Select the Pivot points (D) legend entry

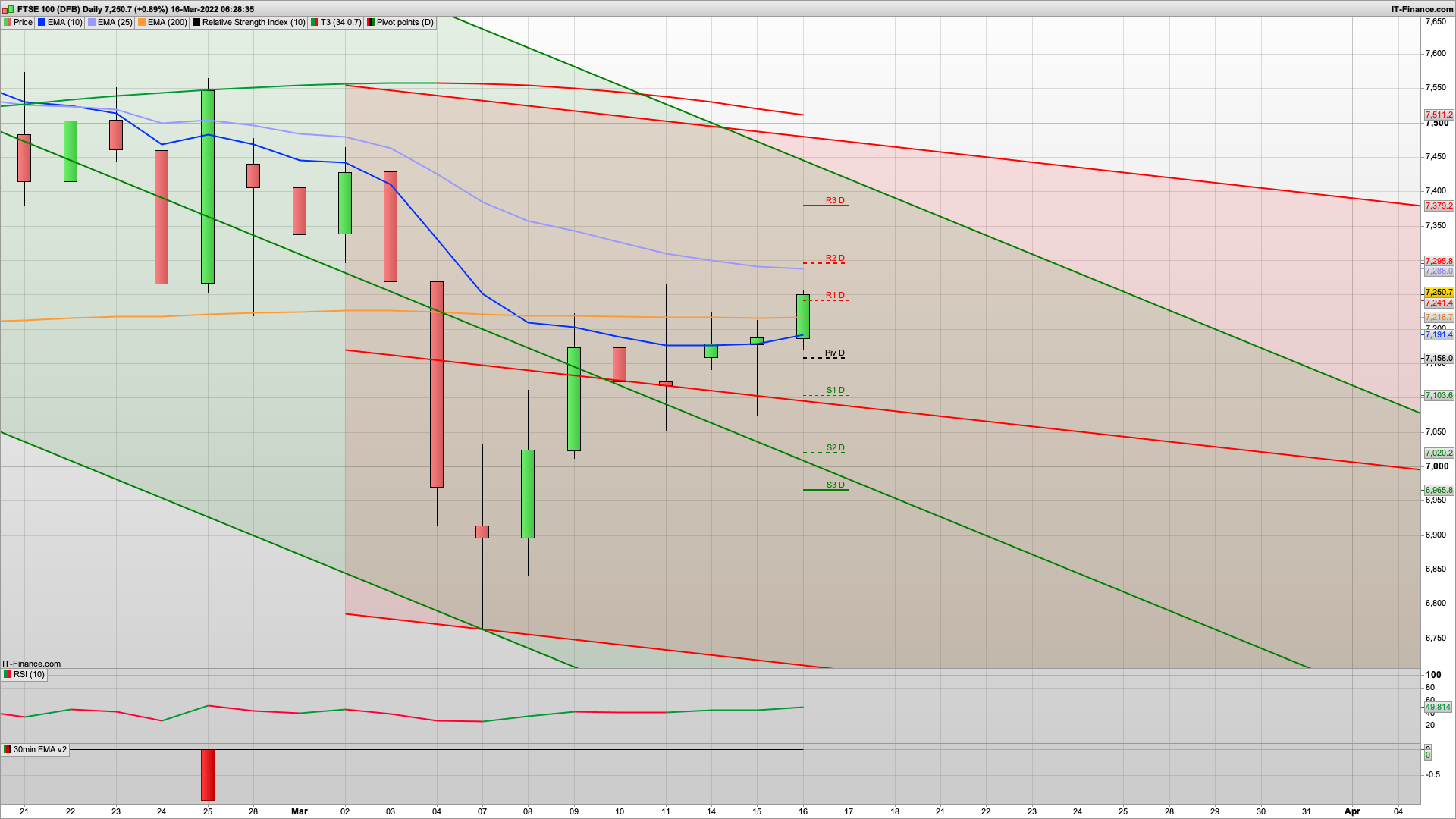pyautogui.click(x=400, y=23)
